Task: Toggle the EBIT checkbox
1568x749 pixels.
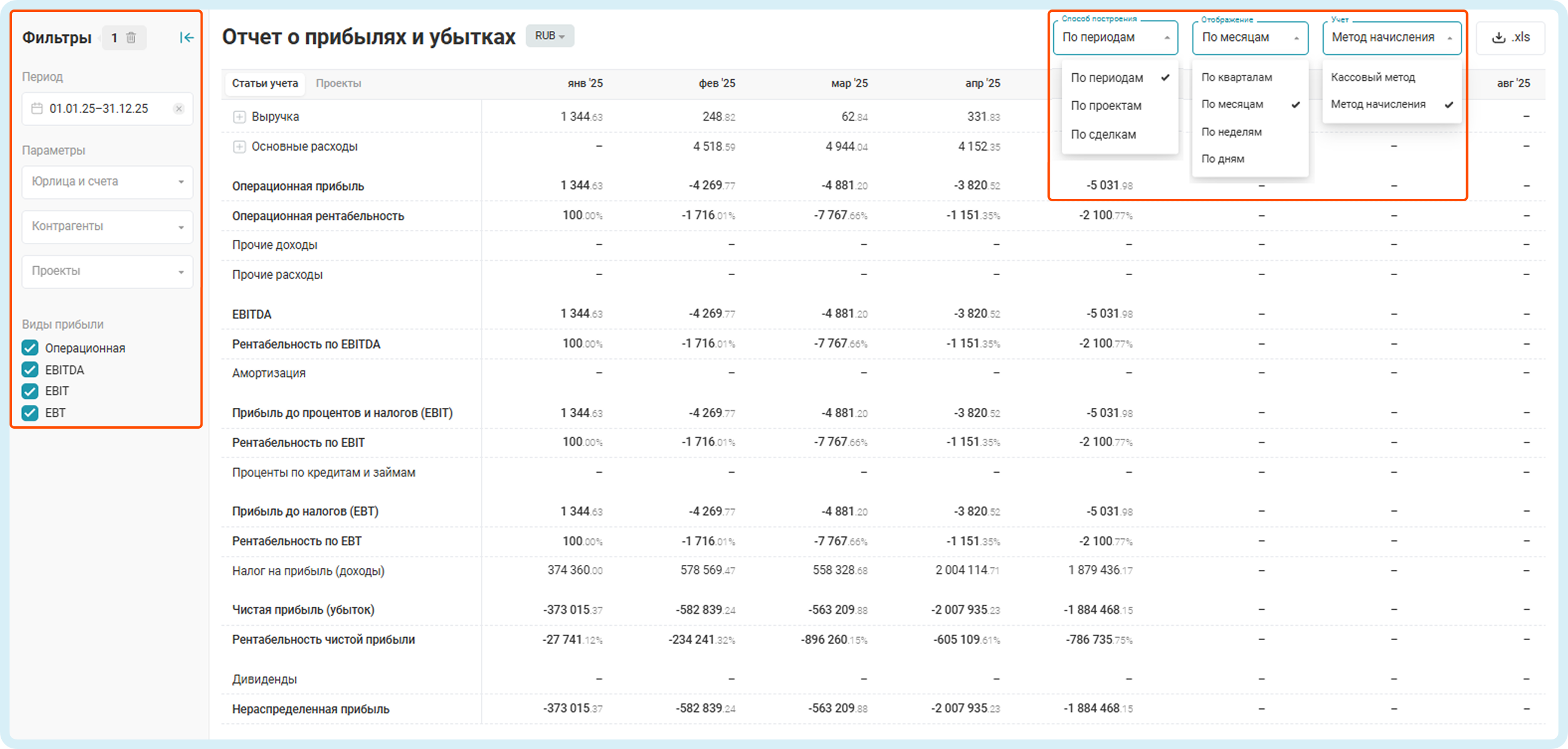Action: pyautogui.click(x=30, y=391)
